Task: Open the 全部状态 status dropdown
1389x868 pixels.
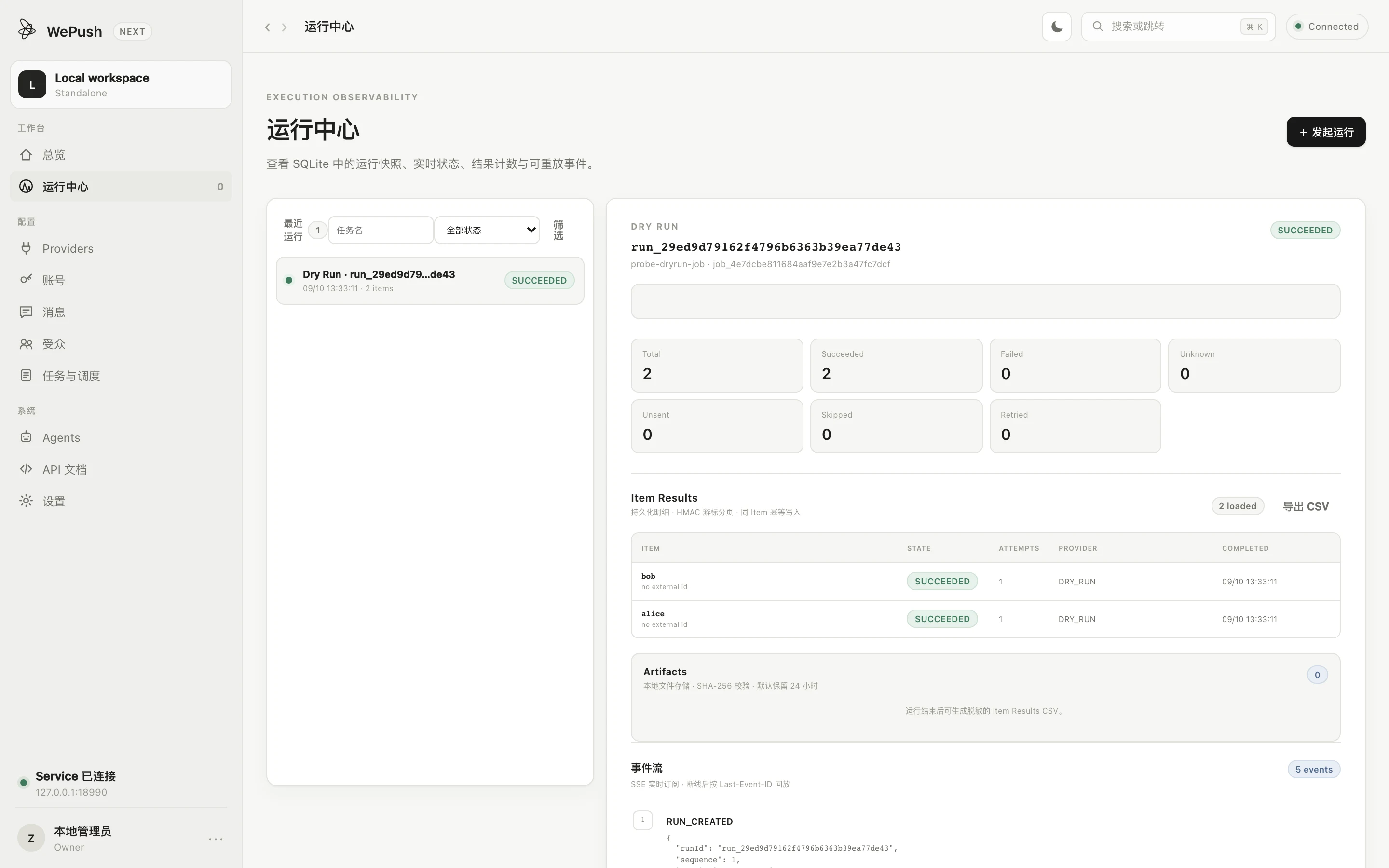Action: 487,230
